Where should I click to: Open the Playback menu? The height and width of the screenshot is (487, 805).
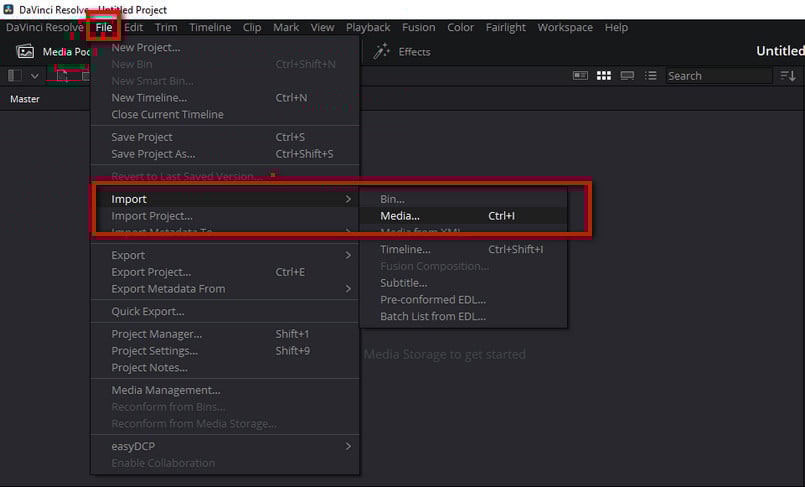tap(368, 27)
